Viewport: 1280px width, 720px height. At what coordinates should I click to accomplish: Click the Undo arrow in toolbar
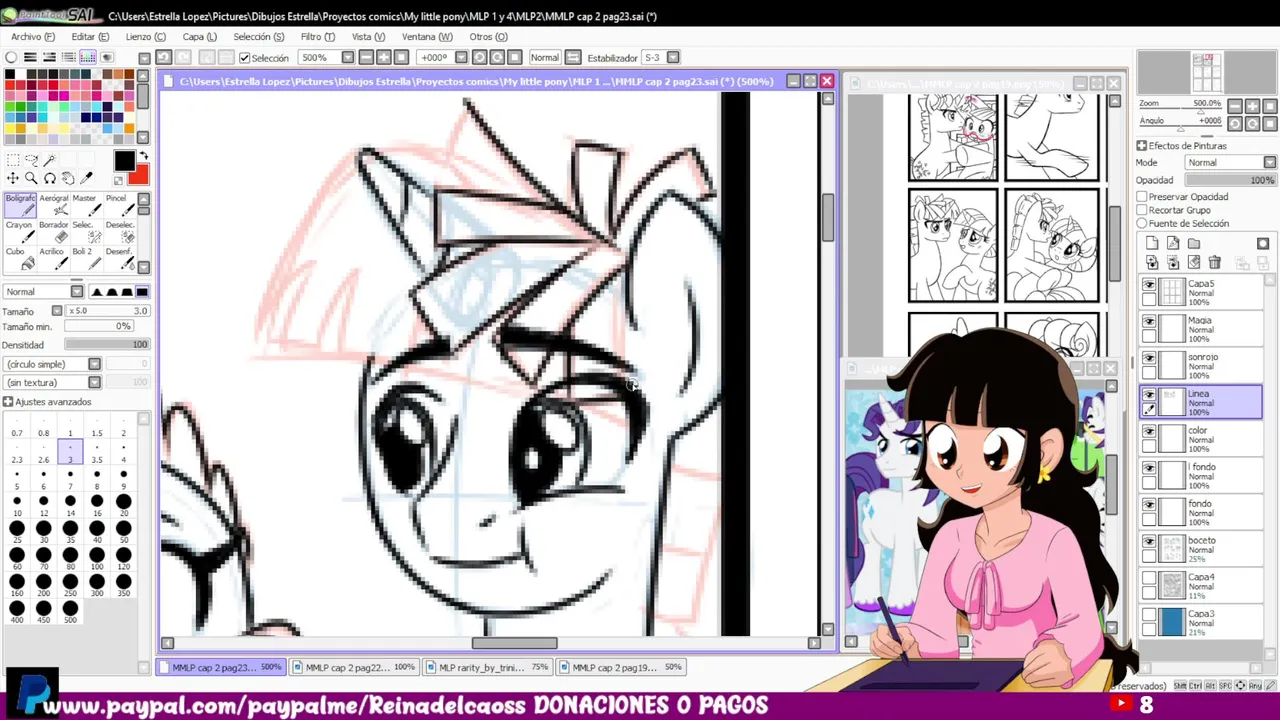click(163, 57)
